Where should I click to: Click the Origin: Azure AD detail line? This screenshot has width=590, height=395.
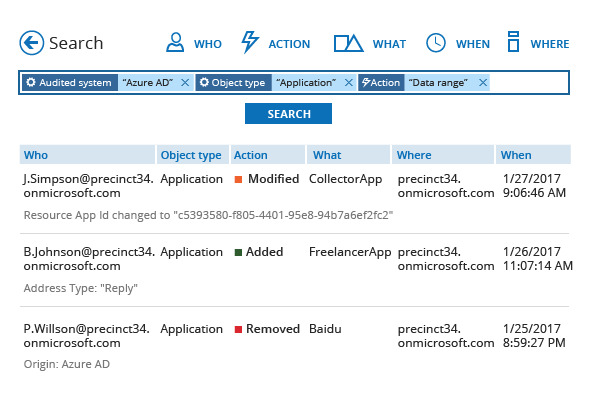67,364
